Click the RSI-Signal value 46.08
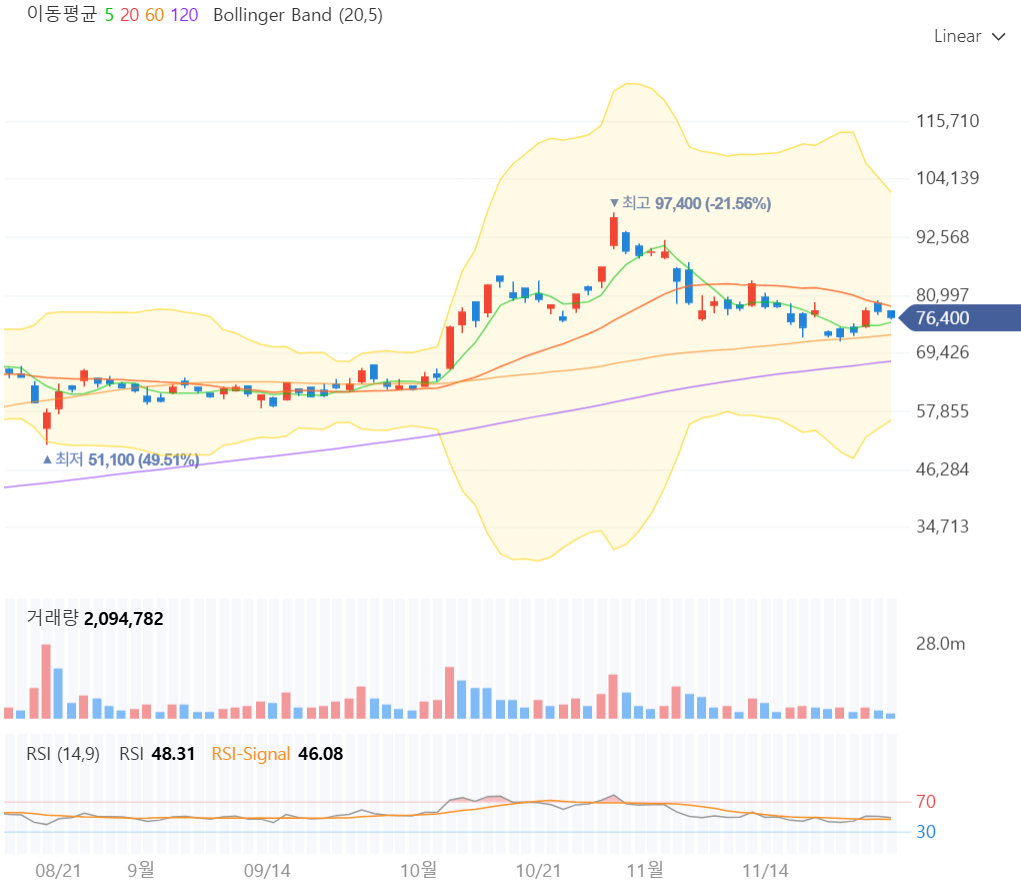This screenshot has height=887, width=1021. pos(320,754)
